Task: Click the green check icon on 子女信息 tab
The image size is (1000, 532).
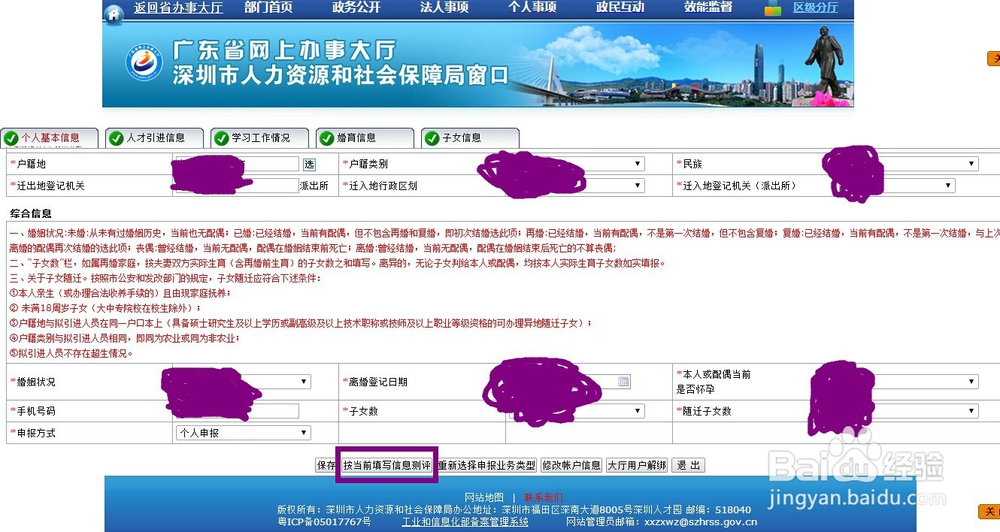Action: [432, 138]
